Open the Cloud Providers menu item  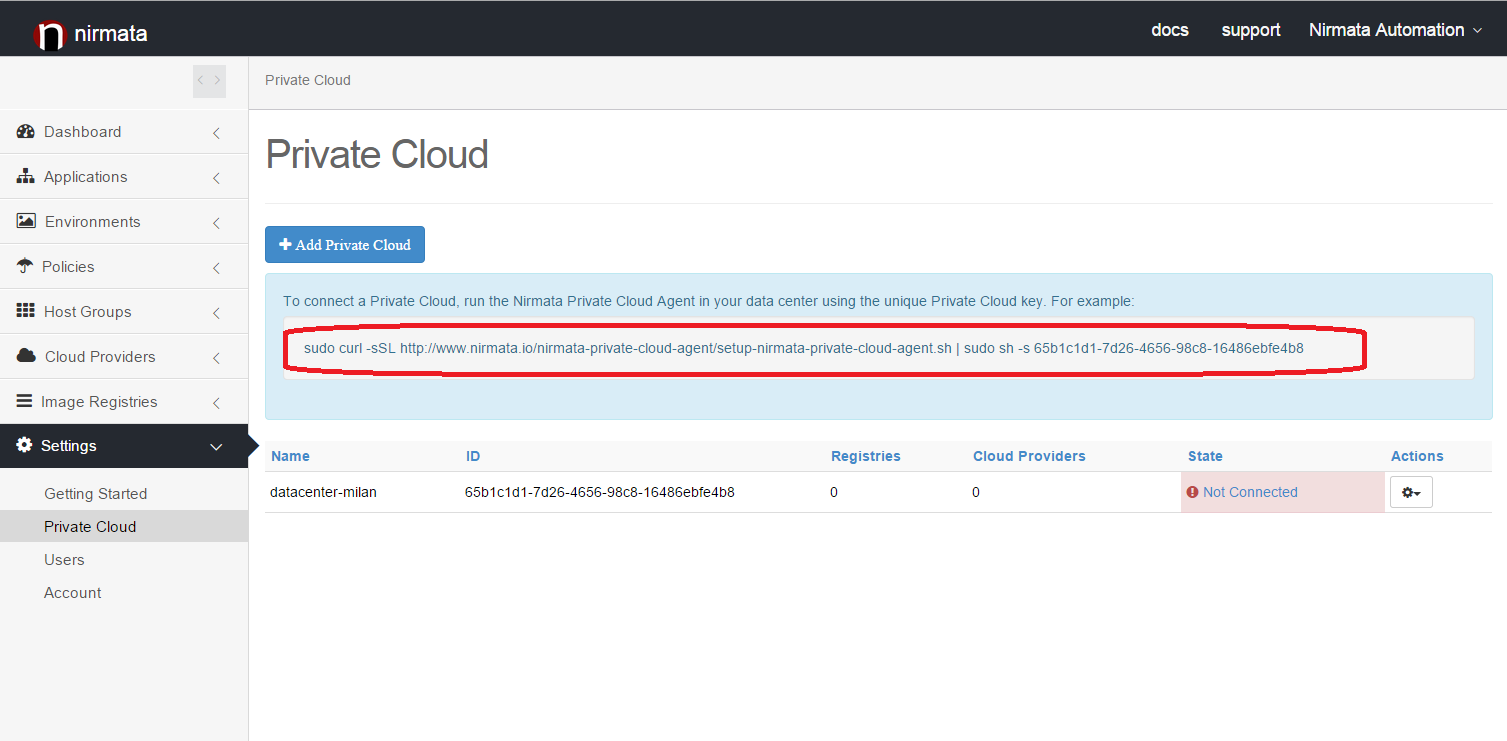click(124, 356)
